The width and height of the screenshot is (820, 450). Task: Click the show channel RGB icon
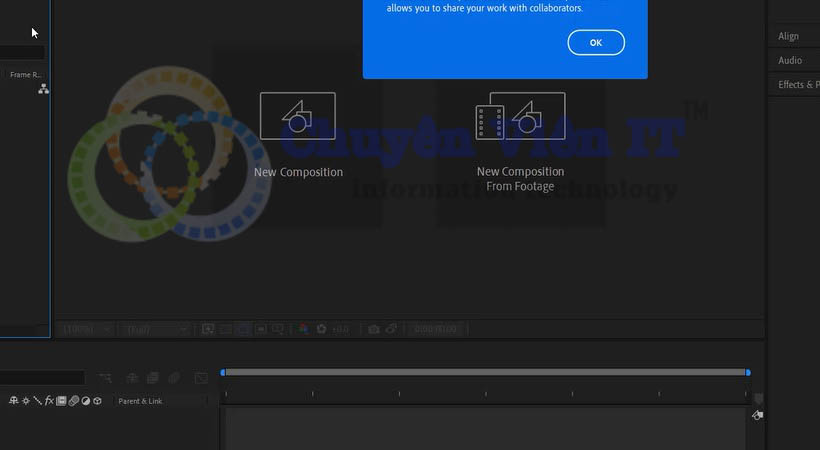pyautogui.click(x=304, y=329)
